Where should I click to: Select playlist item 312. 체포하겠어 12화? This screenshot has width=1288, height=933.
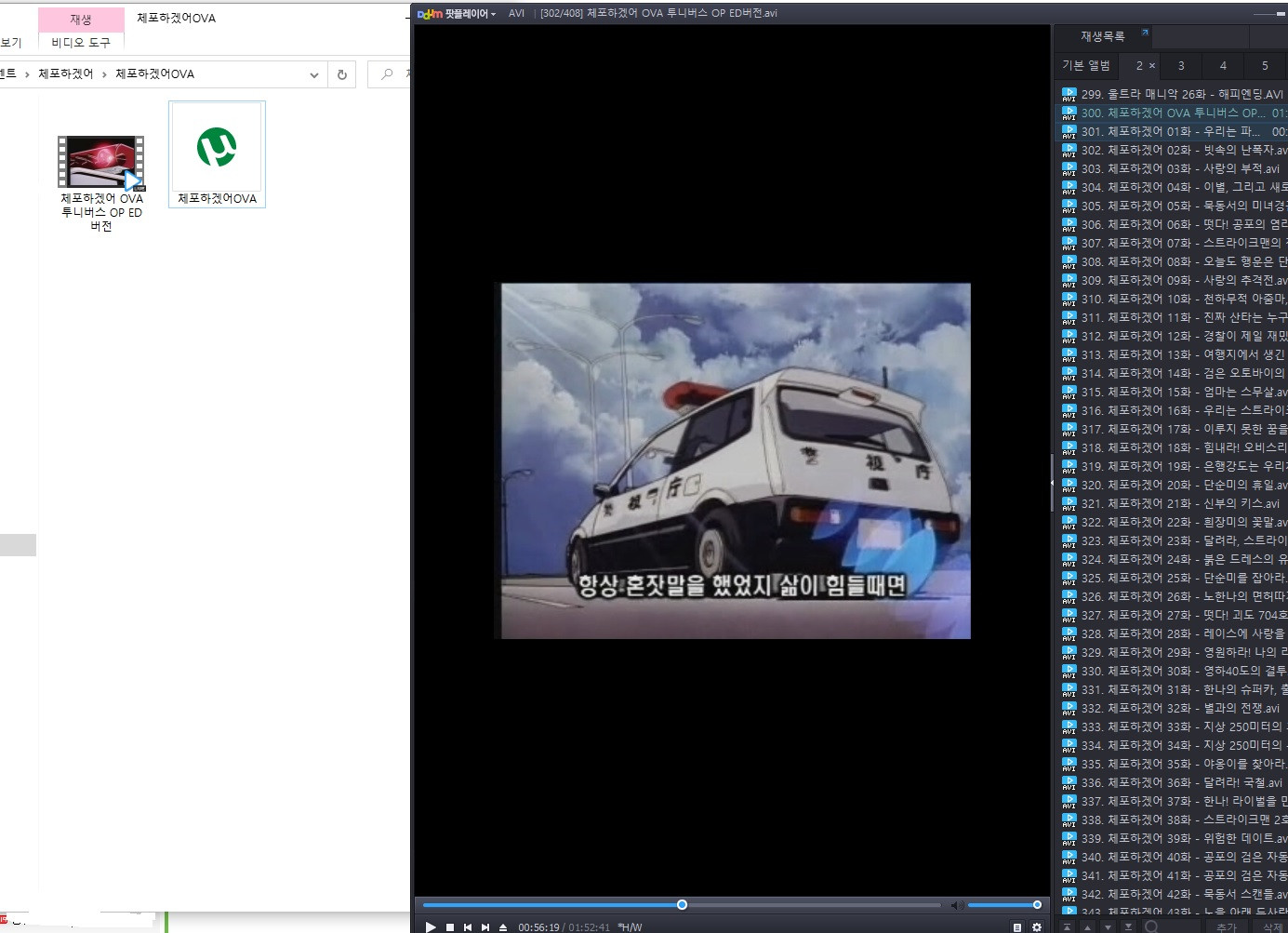click(x=1174, y=336)
